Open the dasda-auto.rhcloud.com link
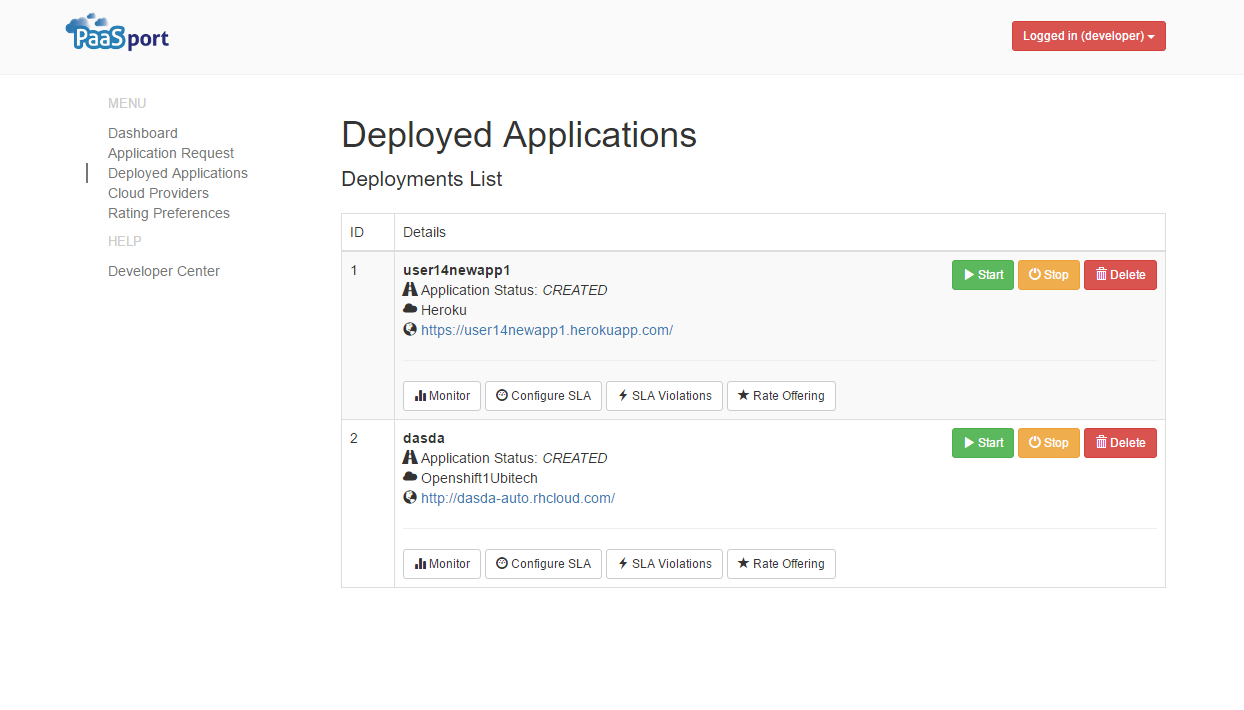The image size is (1244, 710). 518,498
